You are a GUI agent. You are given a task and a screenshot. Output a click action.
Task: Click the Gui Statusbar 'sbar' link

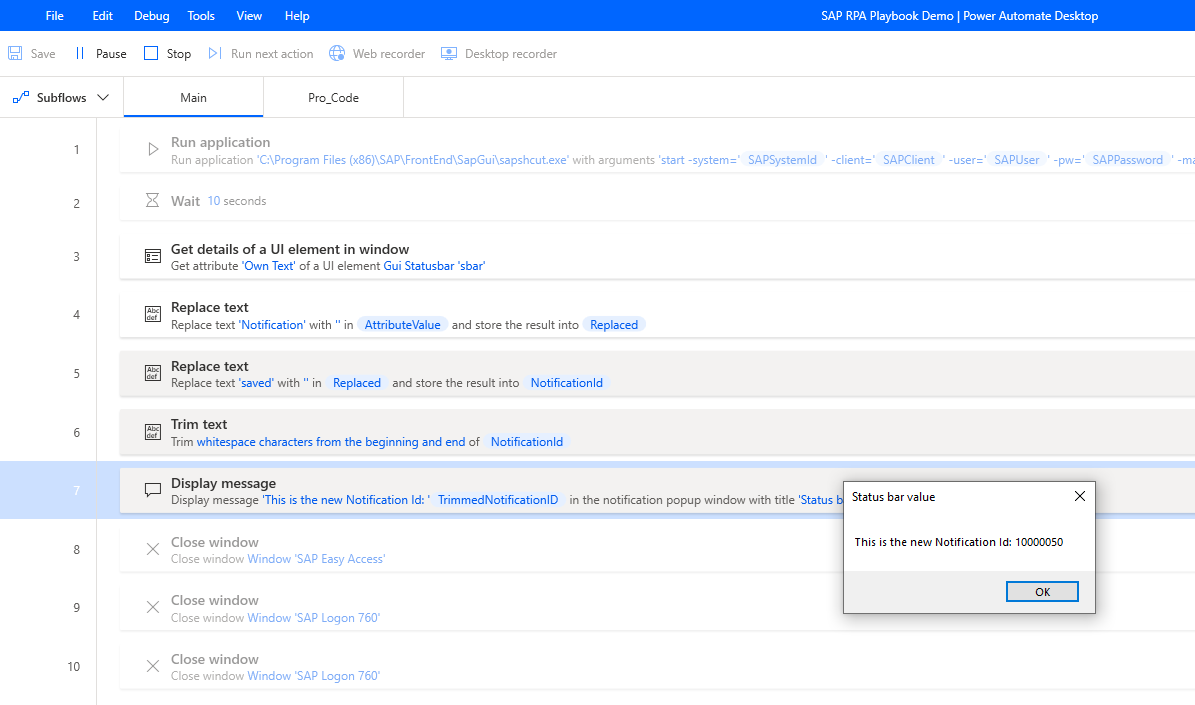434,266
